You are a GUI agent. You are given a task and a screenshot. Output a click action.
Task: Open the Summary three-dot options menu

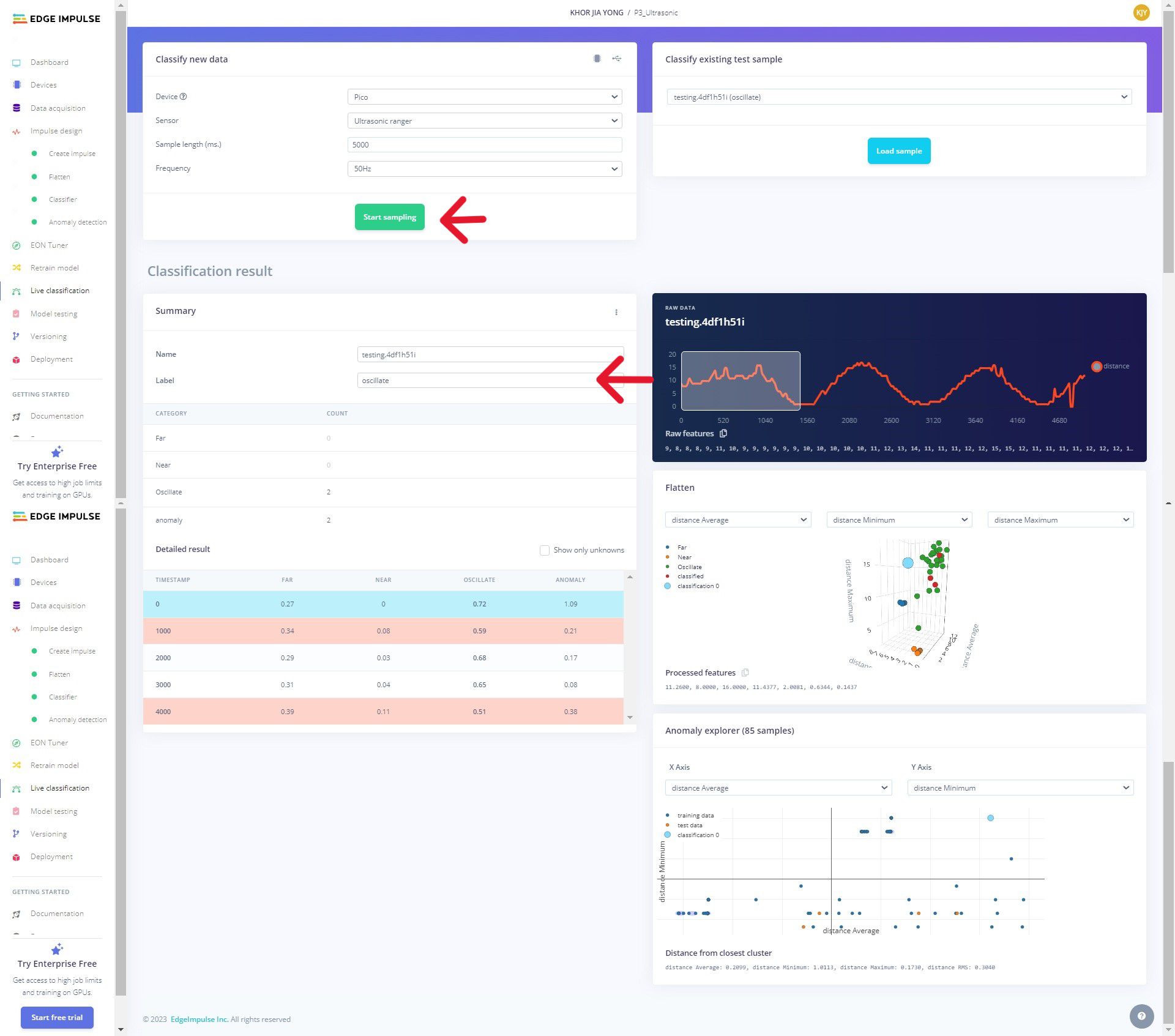pos(616,312)
